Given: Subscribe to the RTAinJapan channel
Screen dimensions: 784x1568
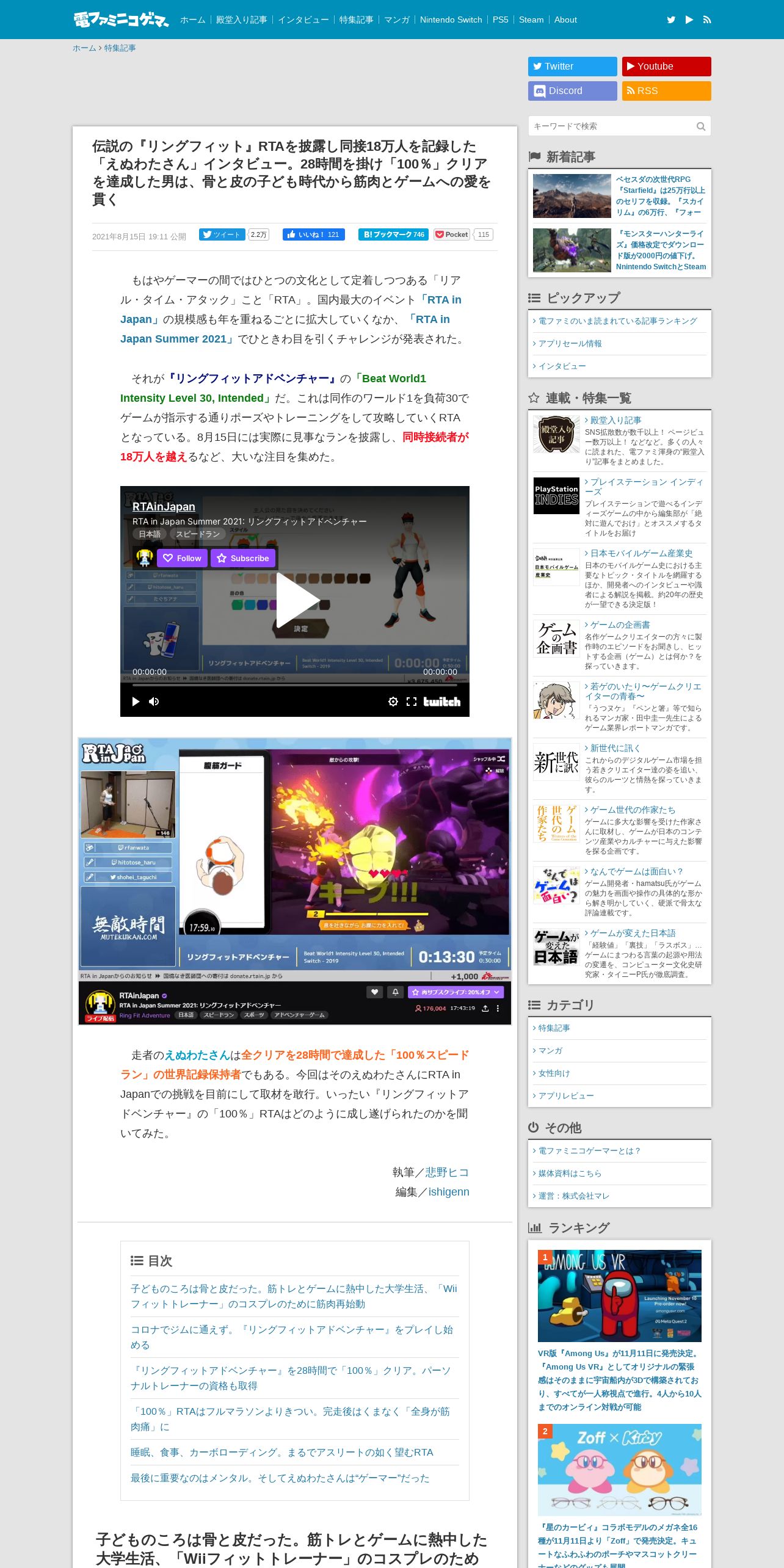Looking at the screenshot, I should tap(243, 558).
